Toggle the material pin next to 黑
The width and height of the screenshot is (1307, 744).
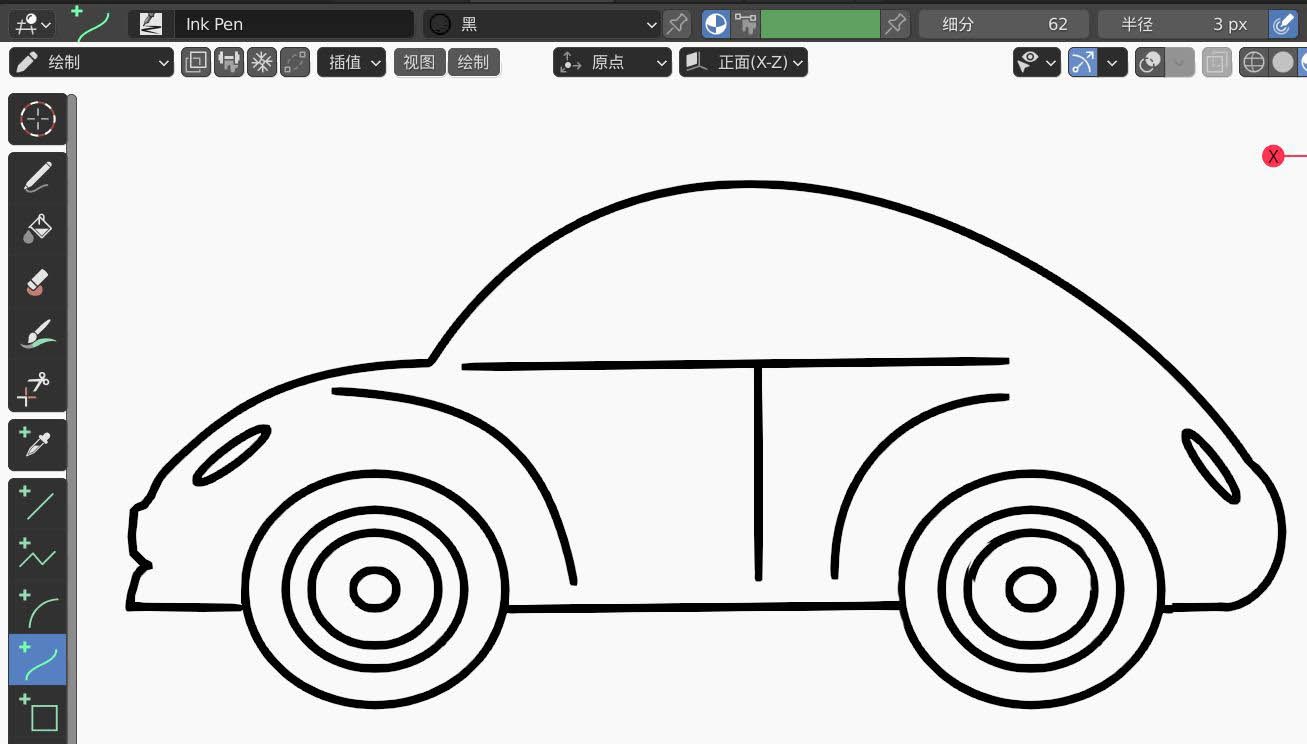click(675, 23)
